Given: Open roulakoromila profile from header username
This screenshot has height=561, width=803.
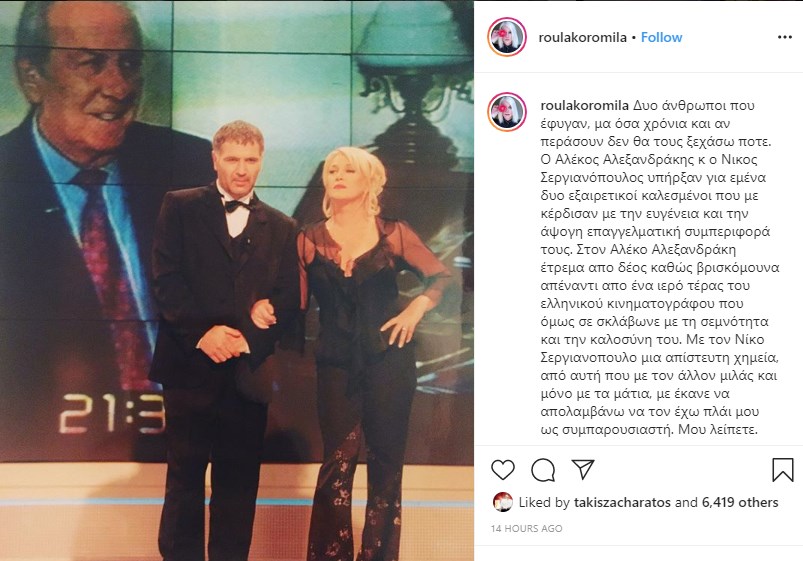Looking at the screenshot, I should tap(582, 37).
